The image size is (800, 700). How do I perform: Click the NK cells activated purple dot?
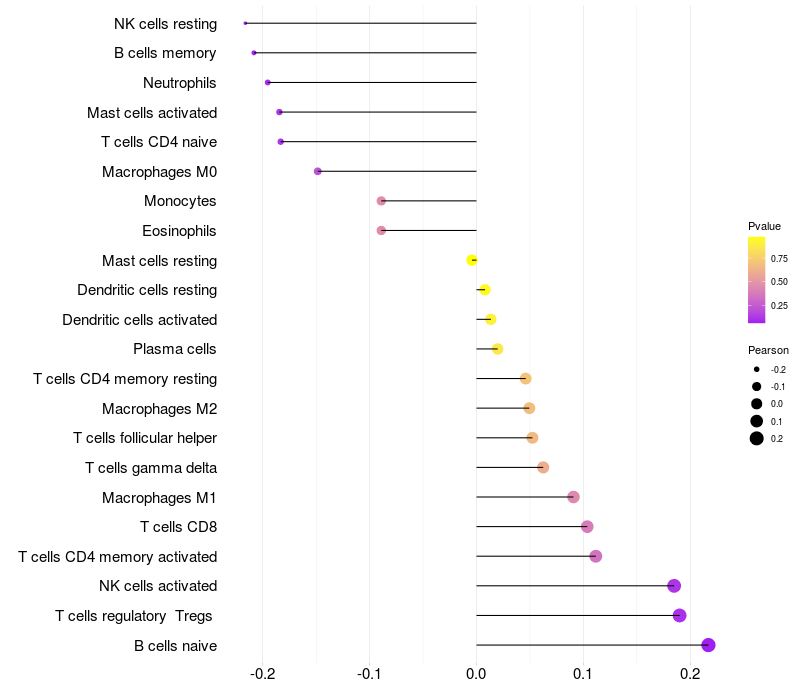click(x=674, y=586)
